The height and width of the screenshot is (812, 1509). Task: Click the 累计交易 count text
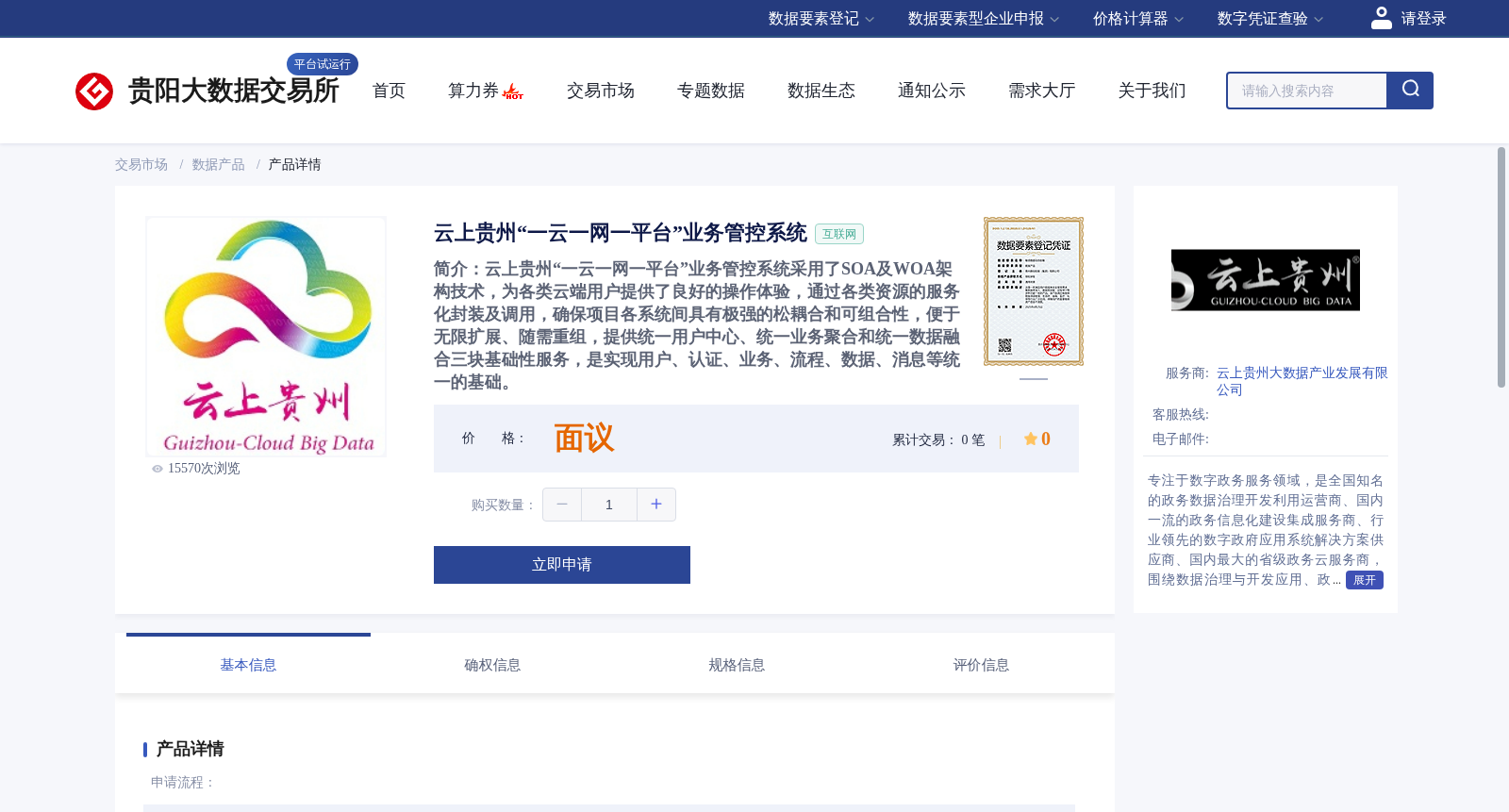[x=938, y=439]
